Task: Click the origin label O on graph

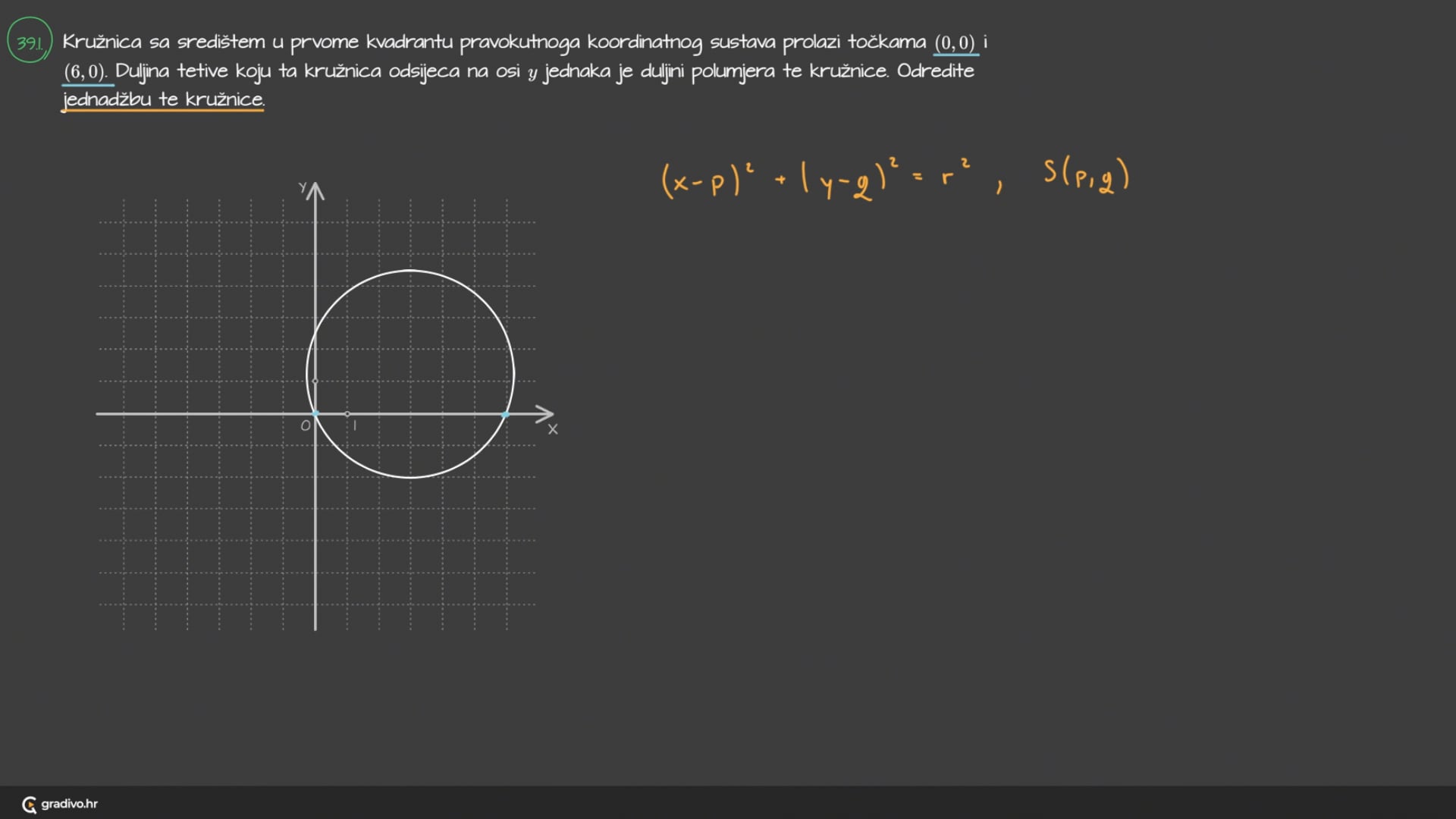Action: (305, 426)
